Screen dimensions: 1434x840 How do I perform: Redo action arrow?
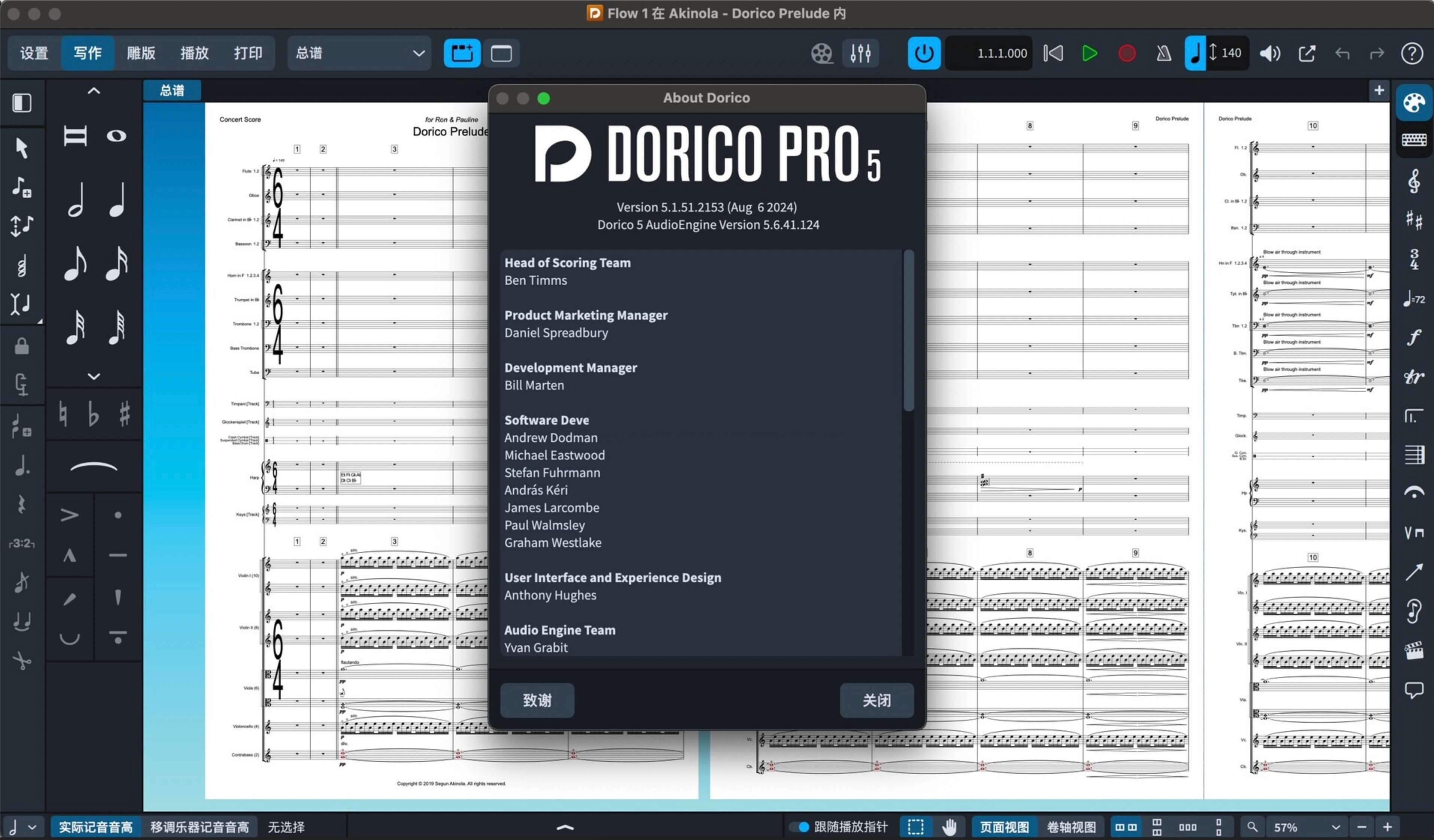(1376, 54)
